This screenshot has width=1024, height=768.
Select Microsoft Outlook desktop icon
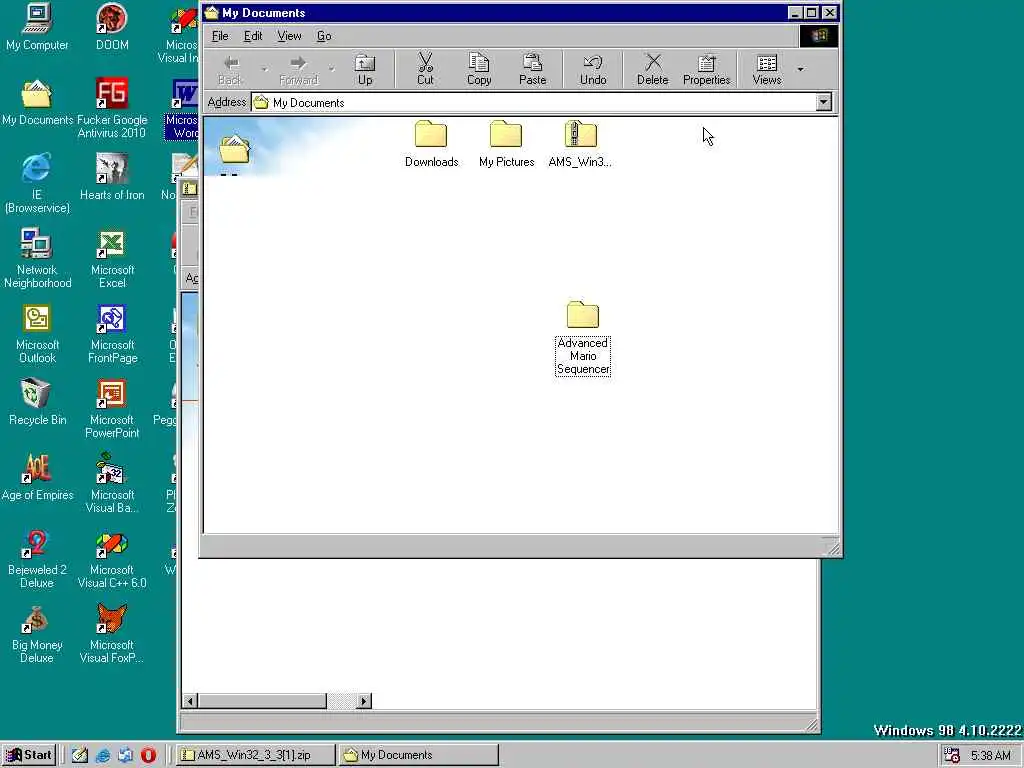click(37, 334)
